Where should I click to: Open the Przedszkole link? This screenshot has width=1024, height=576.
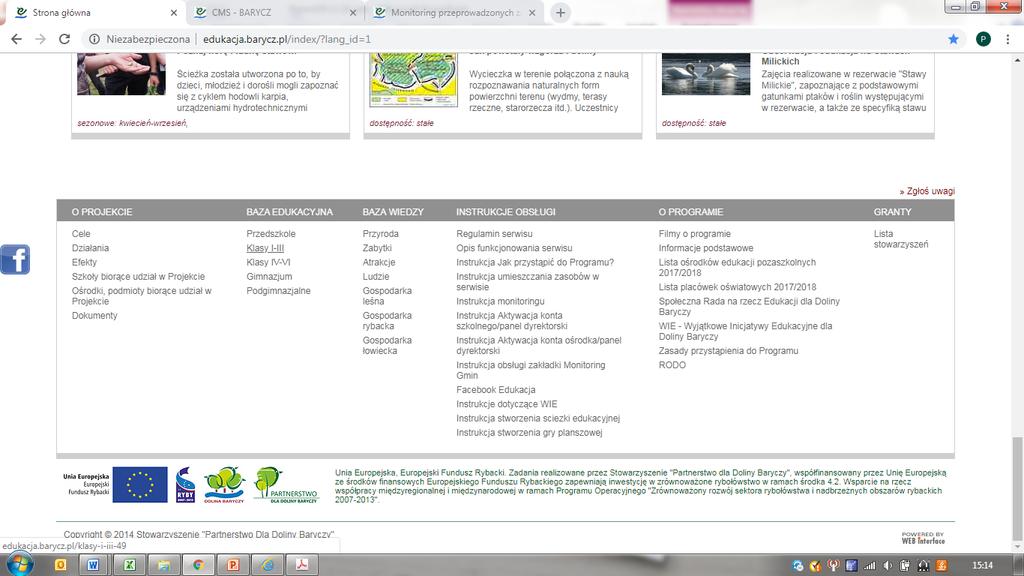[271, 234]
